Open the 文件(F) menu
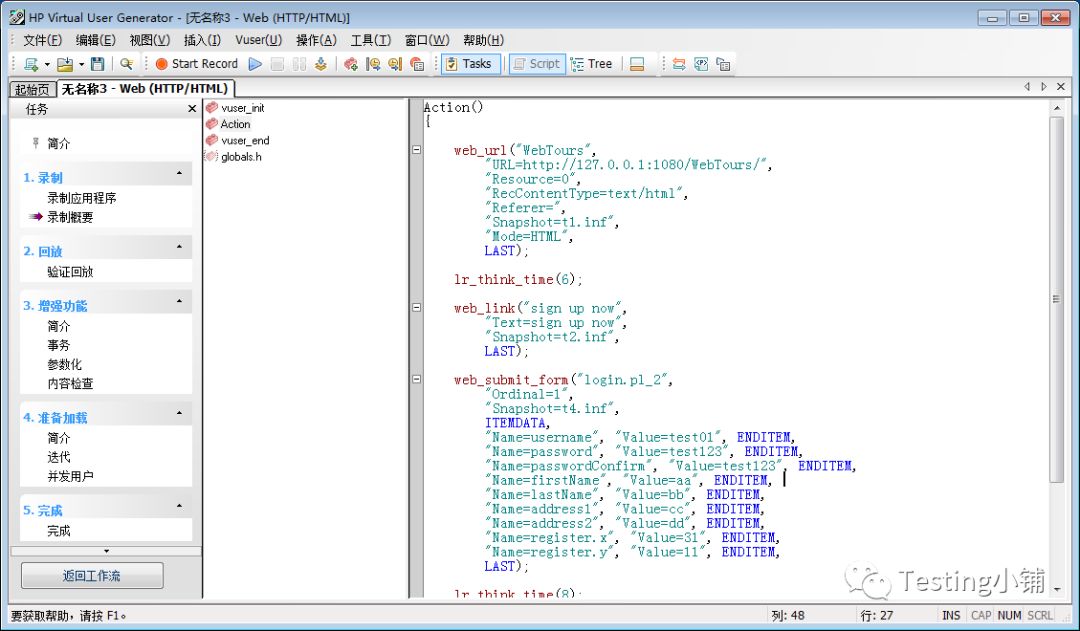This screenshot has width=1080, height=631. click(x=43, y=41)
